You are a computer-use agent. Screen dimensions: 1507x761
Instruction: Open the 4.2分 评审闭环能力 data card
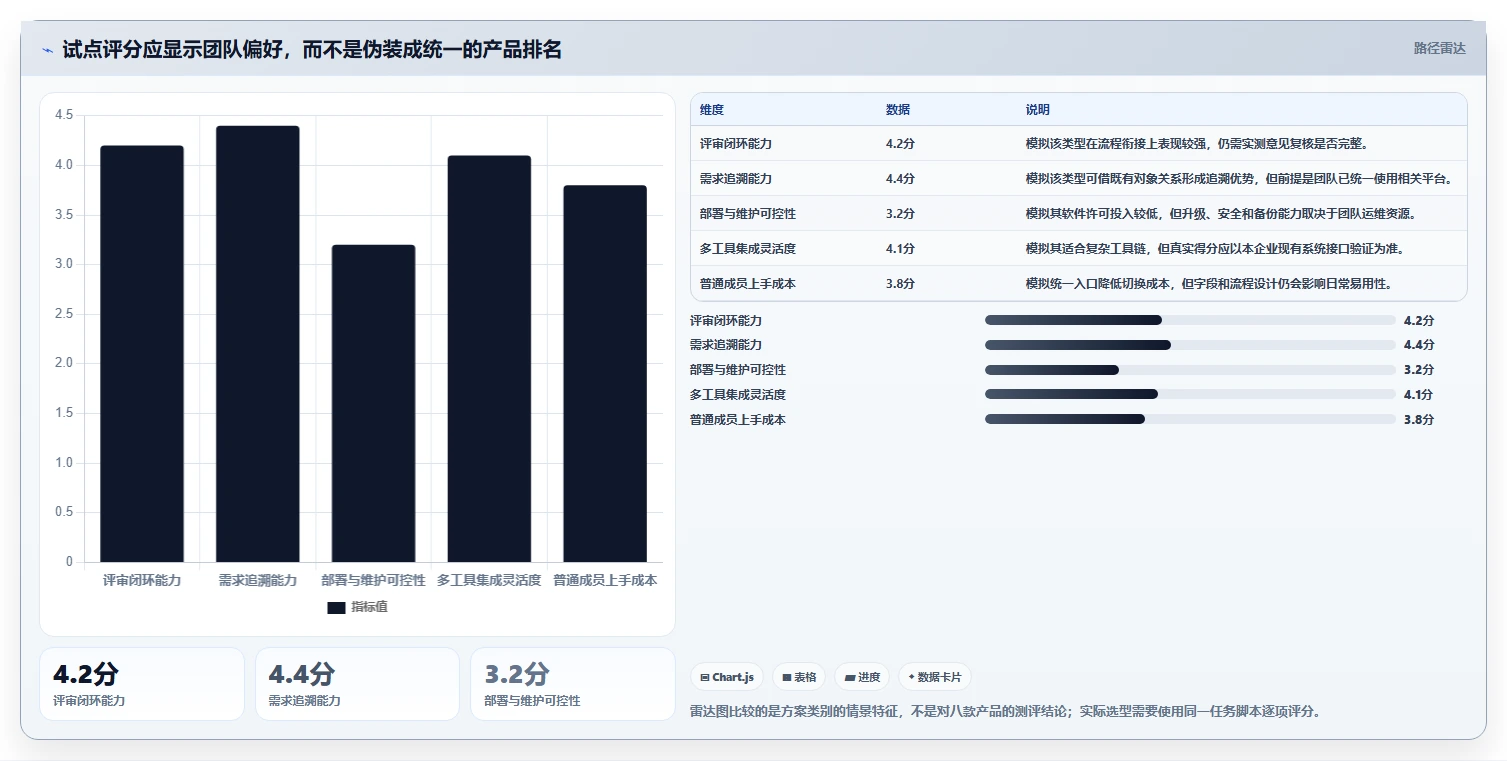click(142, 684)
